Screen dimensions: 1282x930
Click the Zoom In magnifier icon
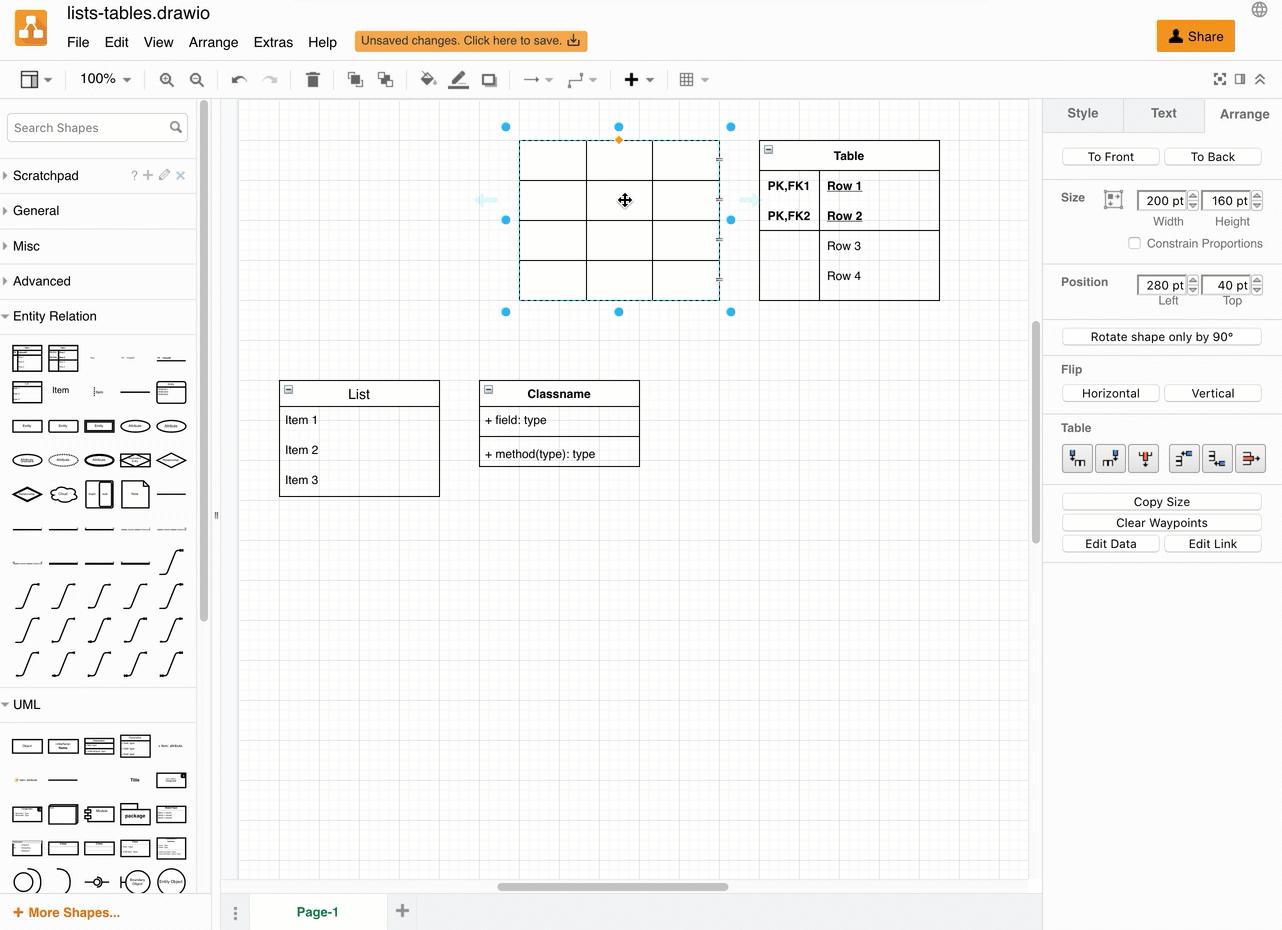click(x=166, y=79)
